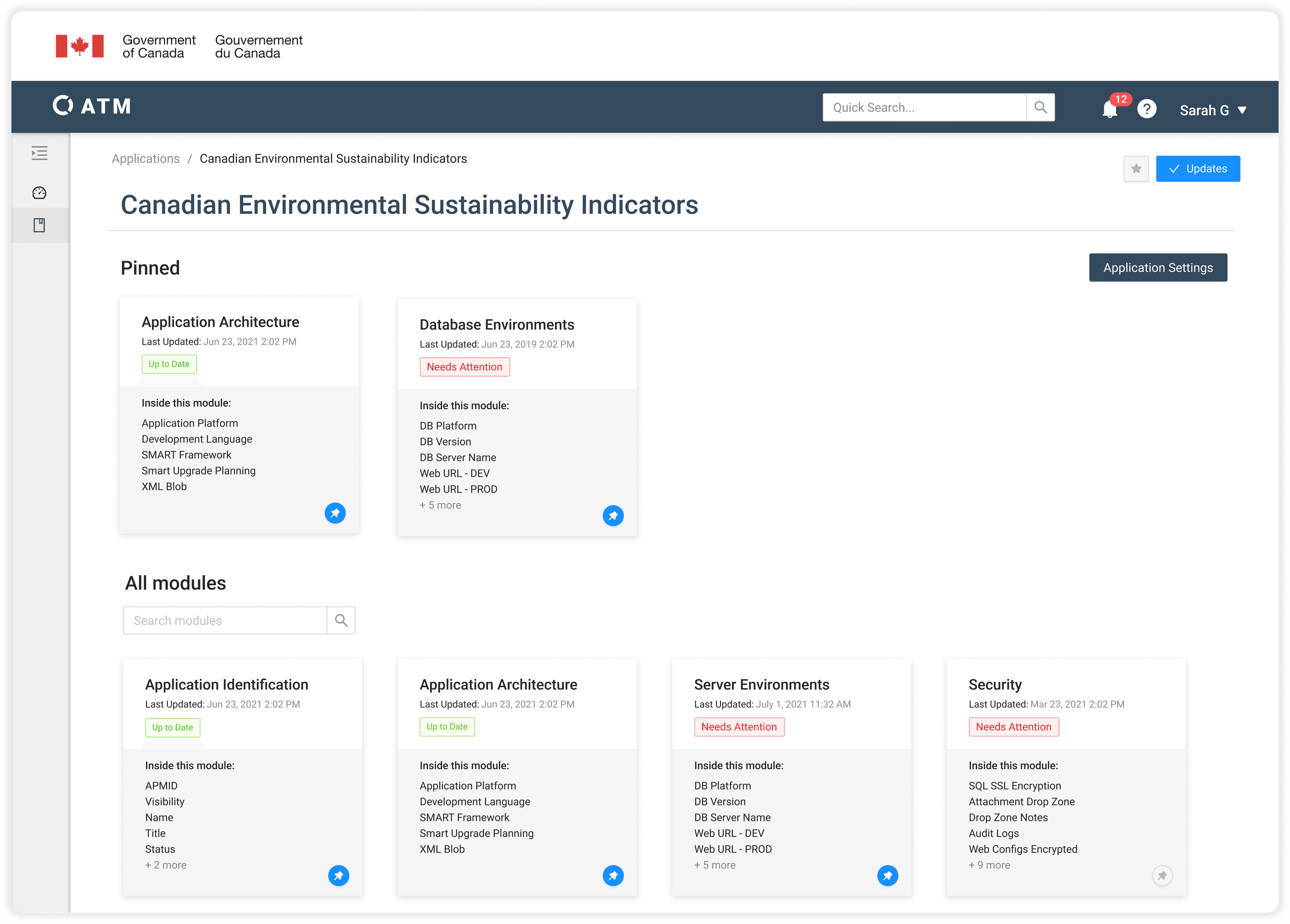The width and height of the screenshot is (1290, 924).
Task: Toggle pin on All modules Application Architecture
Action: tap(613, 876)
